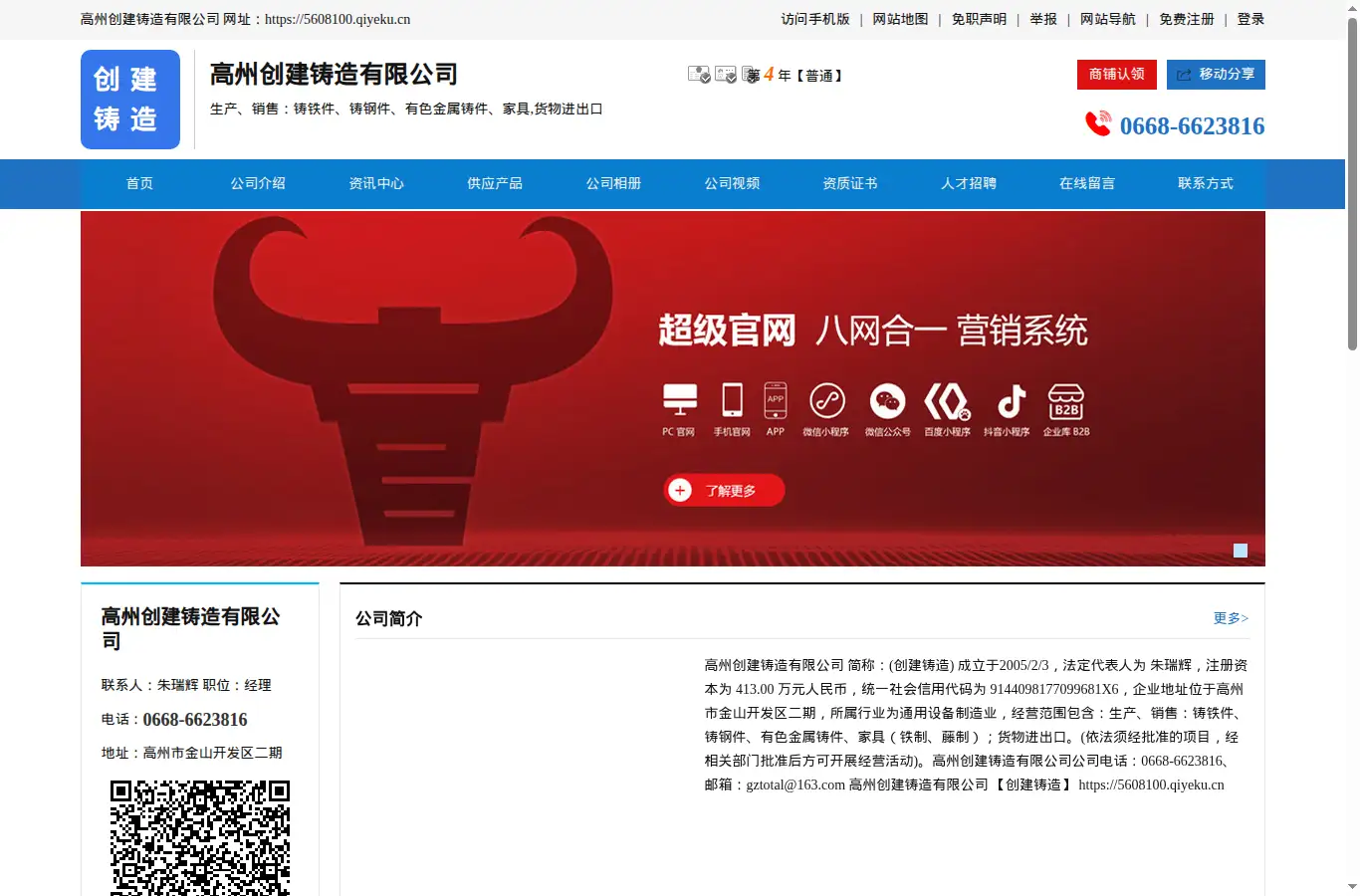This screenshot has height=896, width=1360.
Task: Open 公司视频 navigation item
Action: (x=732, y=183)
